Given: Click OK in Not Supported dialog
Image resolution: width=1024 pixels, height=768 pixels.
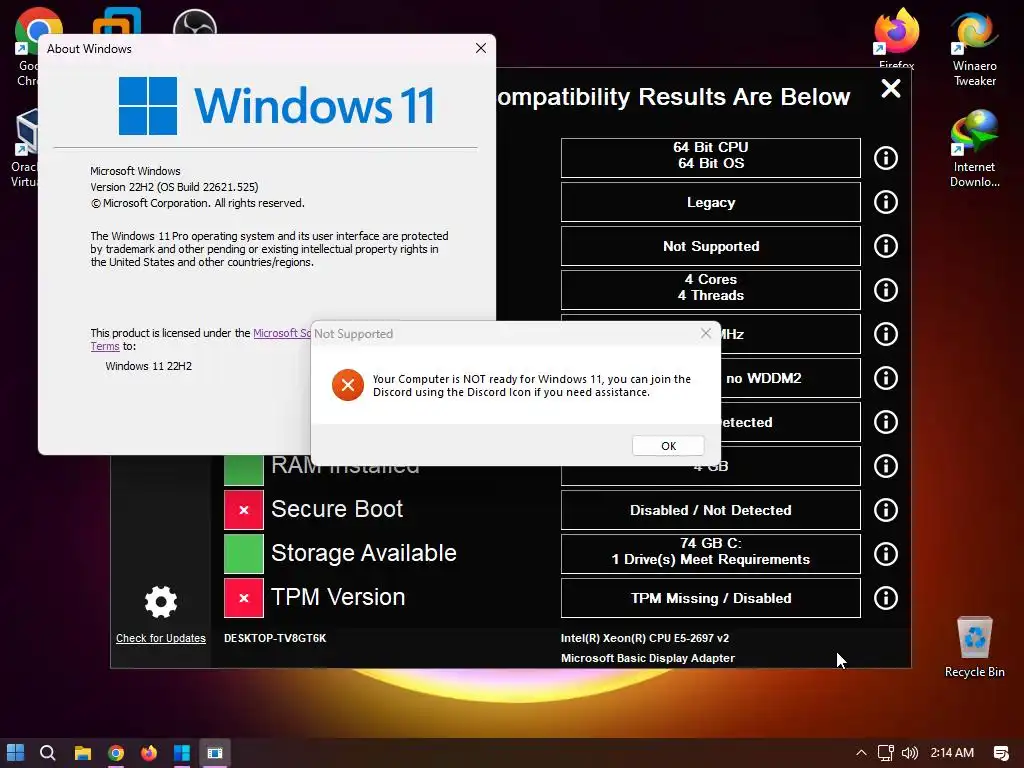Looking at the screenshot, I should 668,446.
